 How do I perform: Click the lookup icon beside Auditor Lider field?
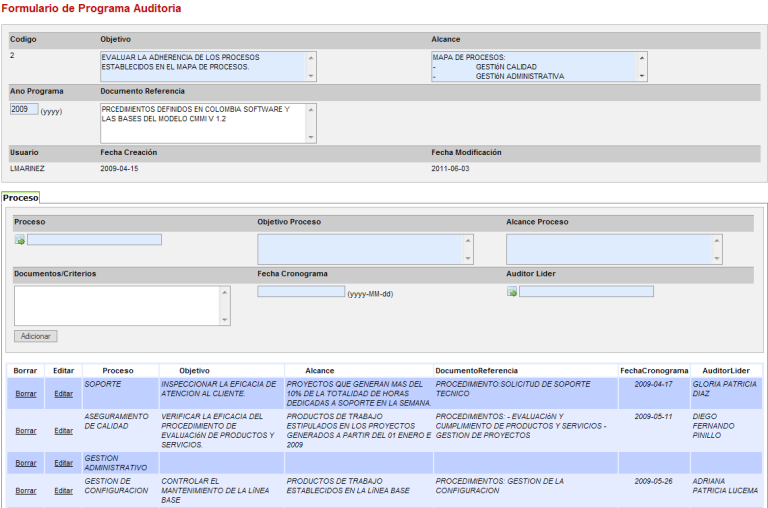512,292
